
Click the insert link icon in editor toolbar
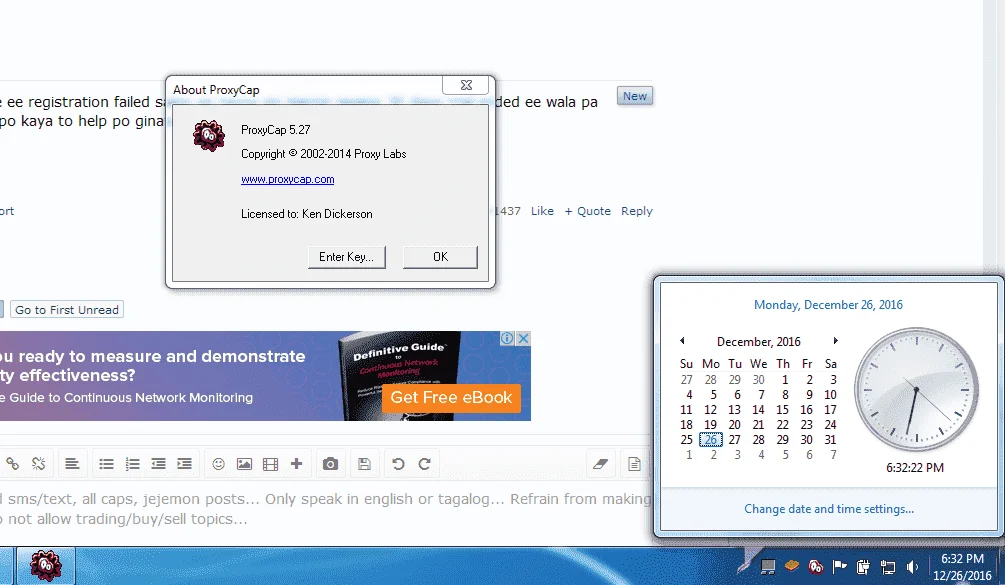pyautogui.click(x=12, y=463)
